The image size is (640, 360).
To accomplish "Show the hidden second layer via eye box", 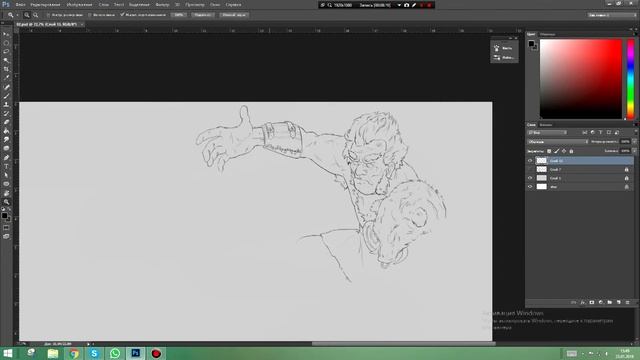I will click(530, 169).
